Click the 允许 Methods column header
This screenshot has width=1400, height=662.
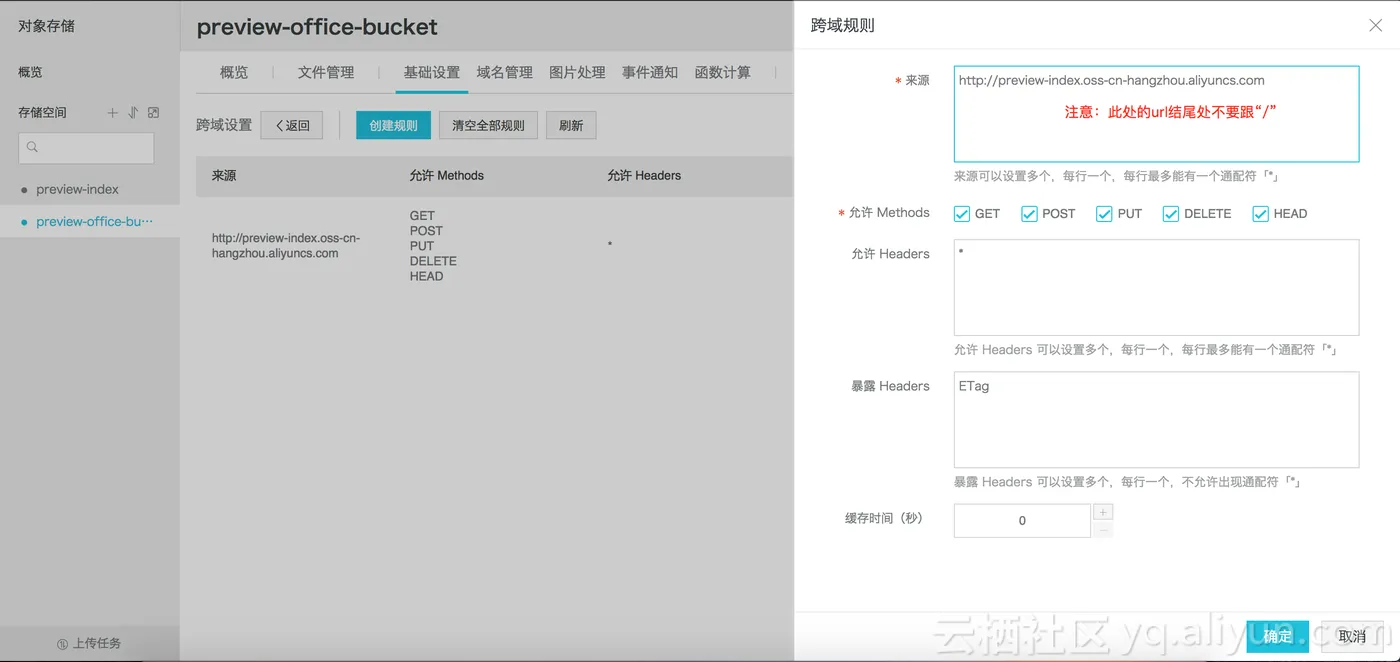coord(447,175)
